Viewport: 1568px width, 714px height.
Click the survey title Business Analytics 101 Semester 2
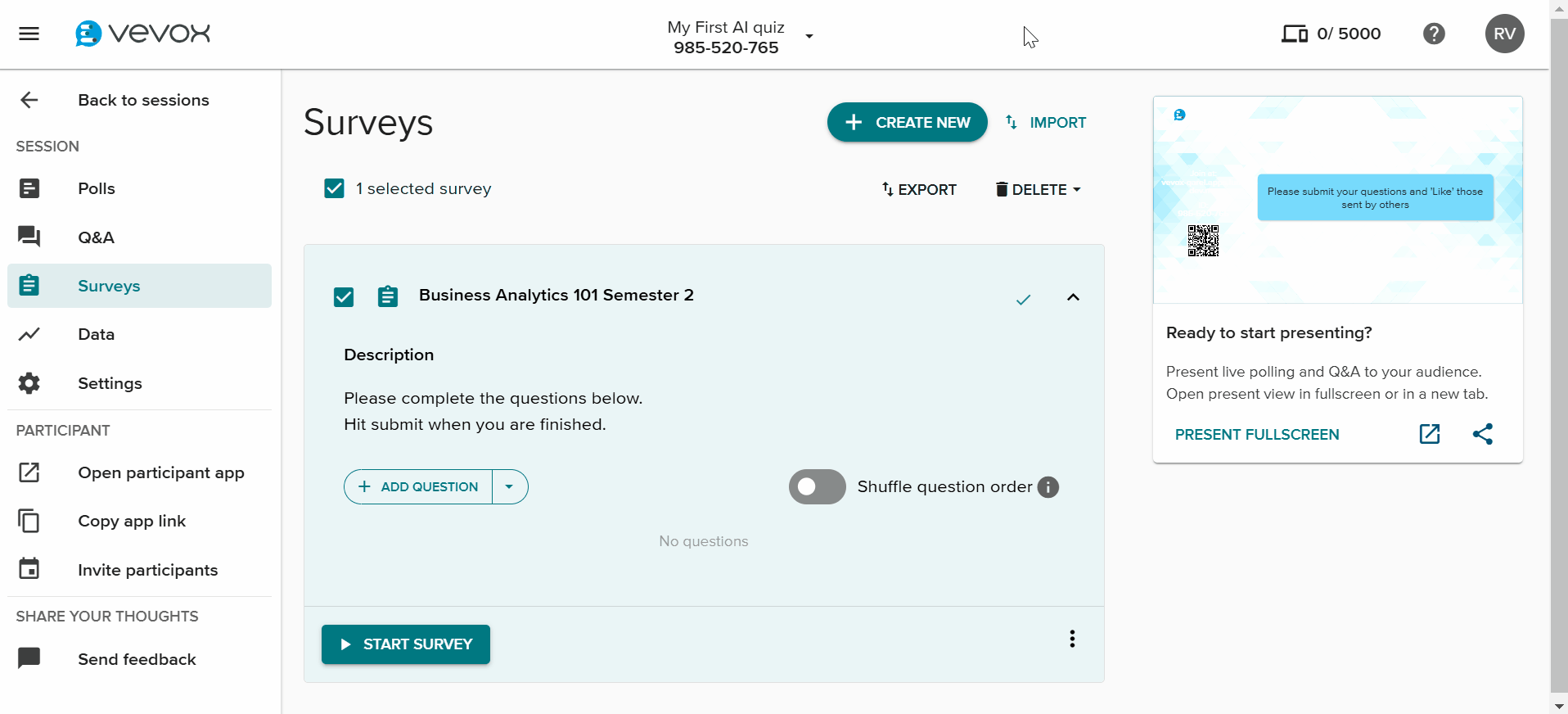point(556,295)
